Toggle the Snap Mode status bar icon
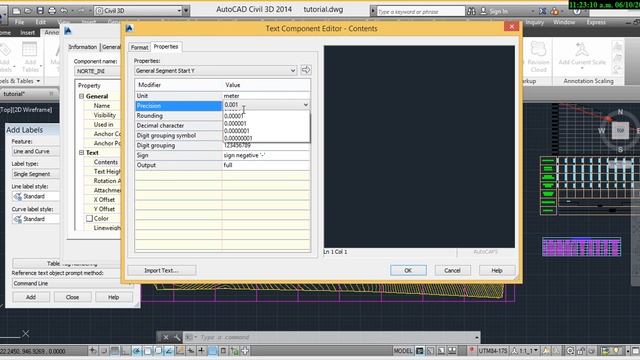640x360 pixels. 104,351
